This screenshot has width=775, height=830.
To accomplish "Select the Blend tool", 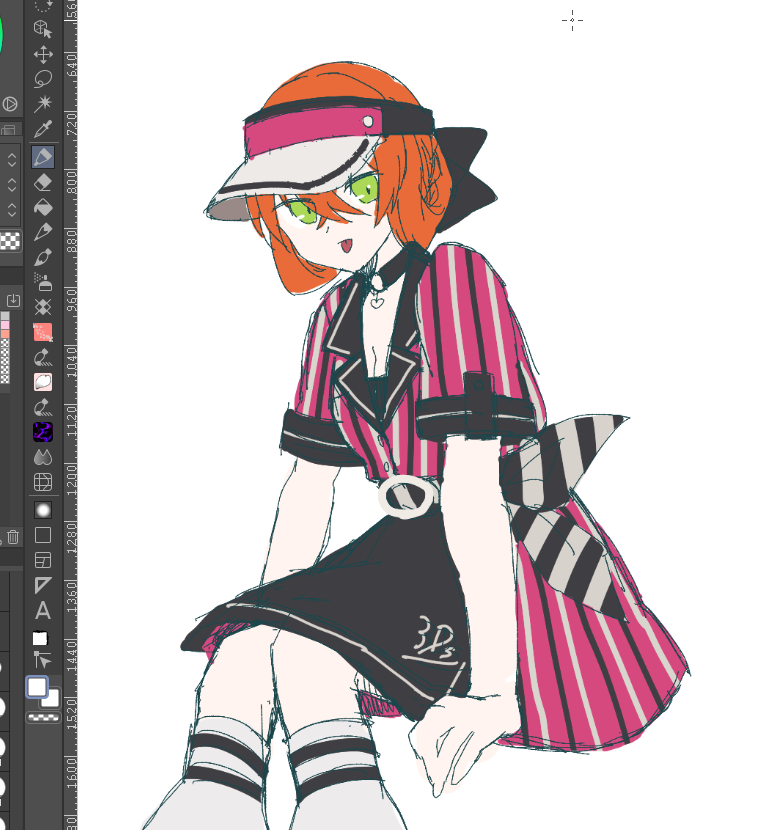I will (x=43, y=457).
